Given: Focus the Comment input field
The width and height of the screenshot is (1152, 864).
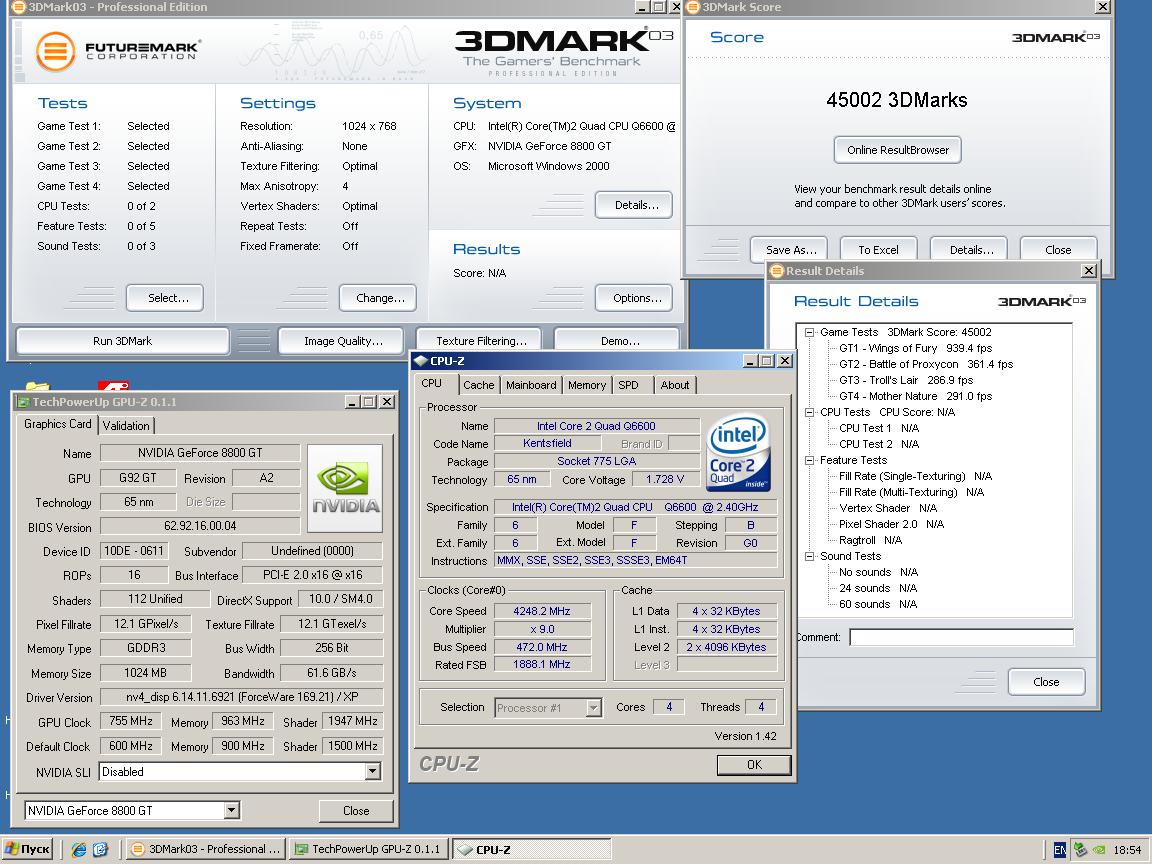Looking at the screenshot, I should coord(961,637).
